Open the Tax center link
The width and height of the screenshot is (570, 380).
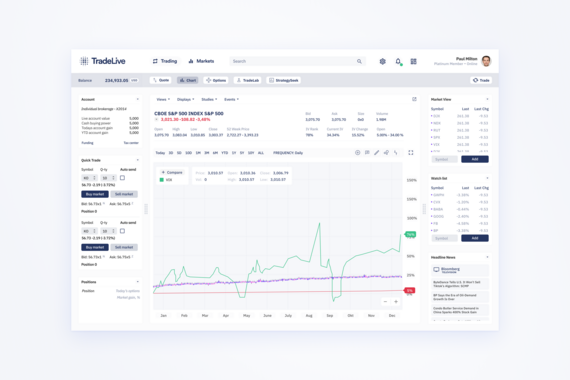pyautogui.click(x=131, y=143)
